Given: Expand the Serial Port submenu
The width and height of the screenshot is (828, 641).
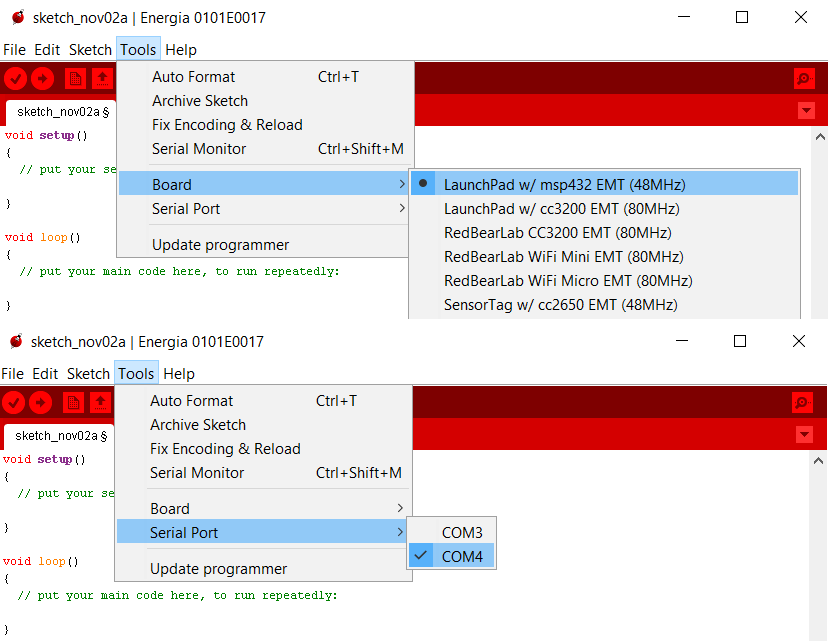Looking at the screenshot, I should (180, 532).
